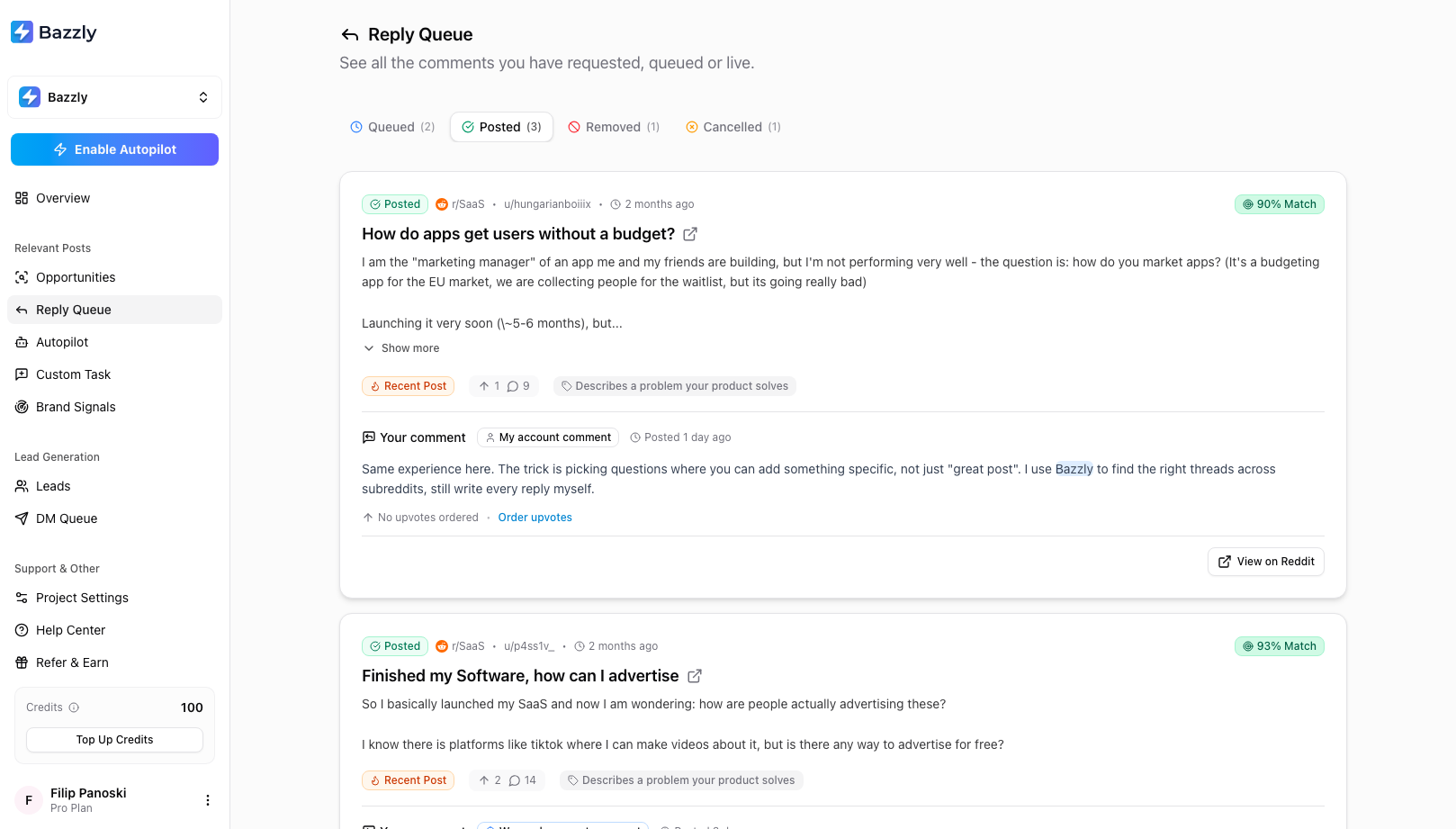Open the Overview page

pos(114,198)
